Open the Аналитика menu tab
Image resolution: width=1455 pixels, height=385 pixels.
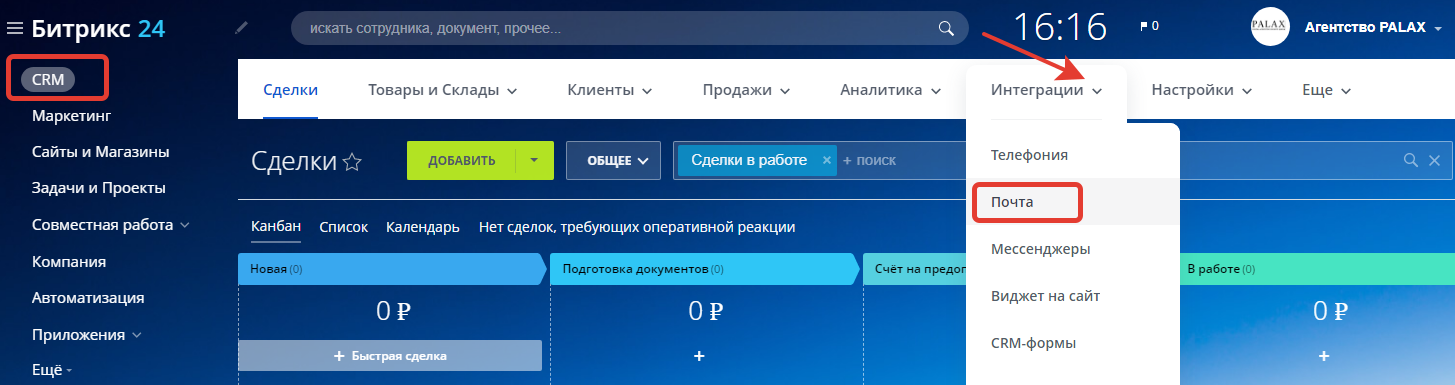[x=890, y=90]
